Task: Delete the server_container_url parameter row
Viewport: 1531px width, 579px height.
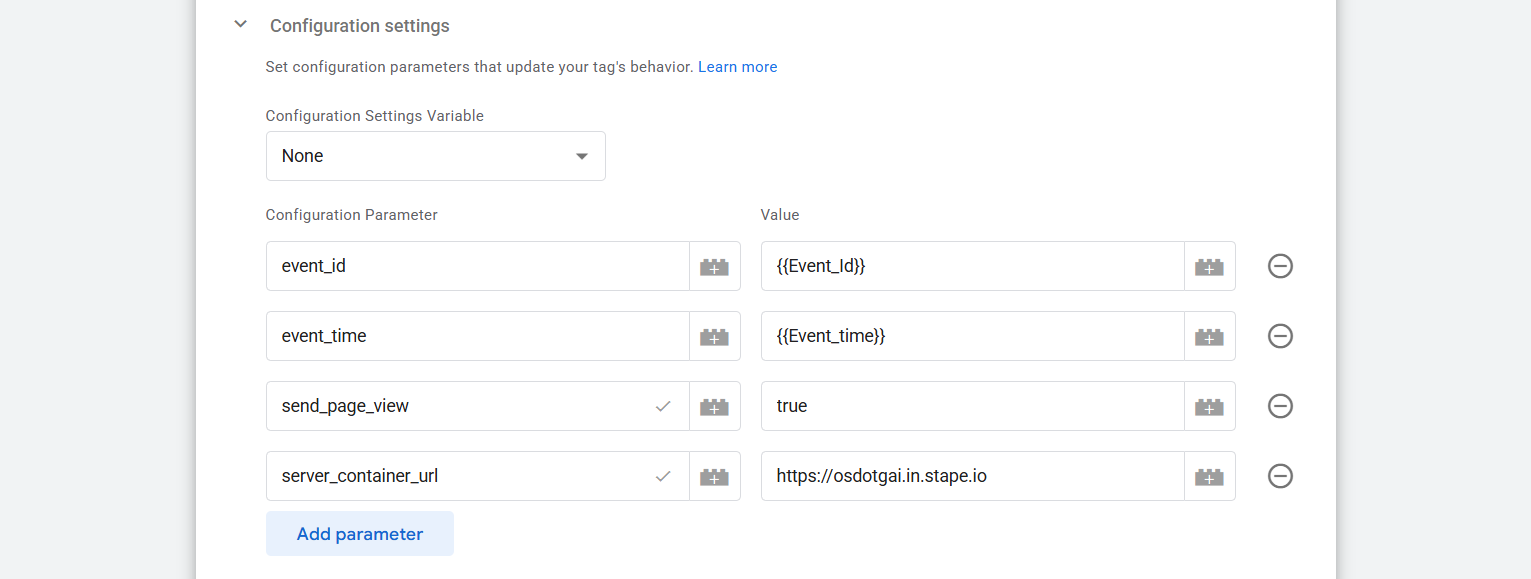Action: pyautogui.click(x=1280, y=476)
